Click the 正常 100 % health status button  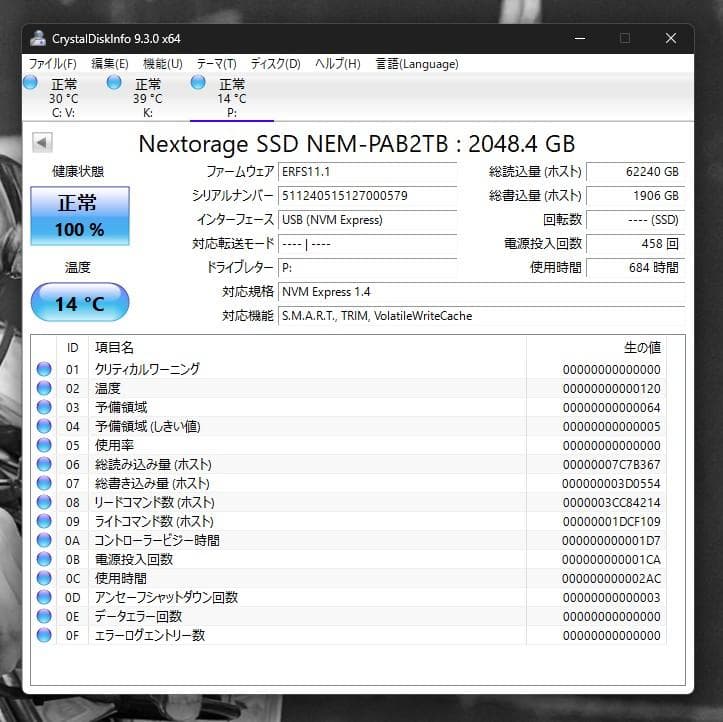pos(80,216)
